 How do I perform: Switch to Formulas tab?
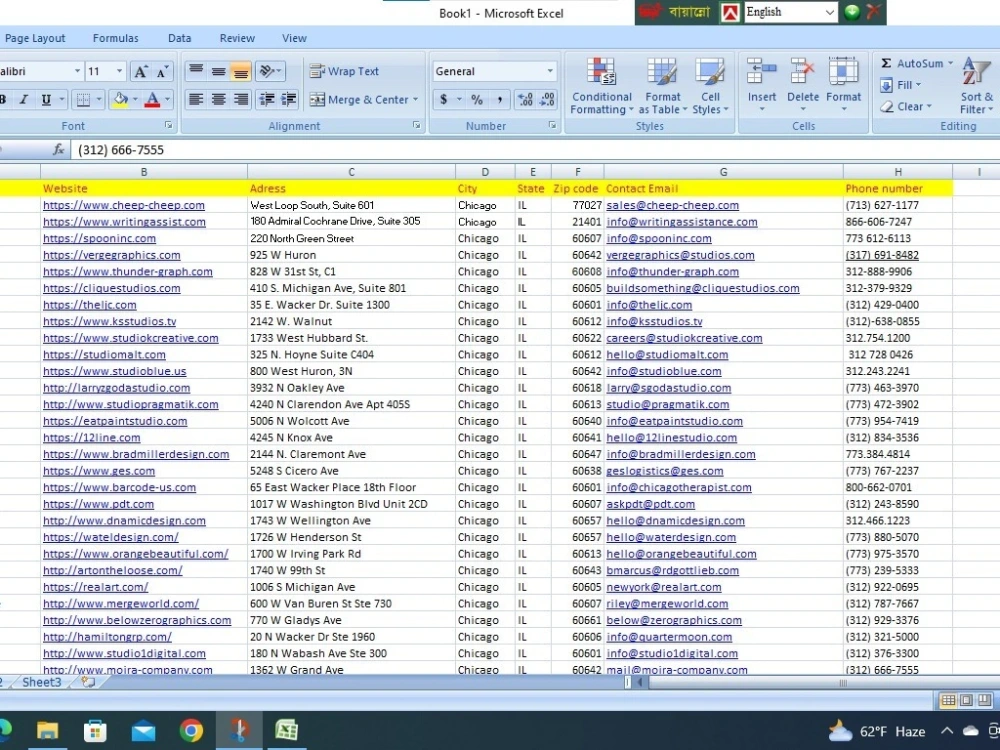(x=115, y=38)
